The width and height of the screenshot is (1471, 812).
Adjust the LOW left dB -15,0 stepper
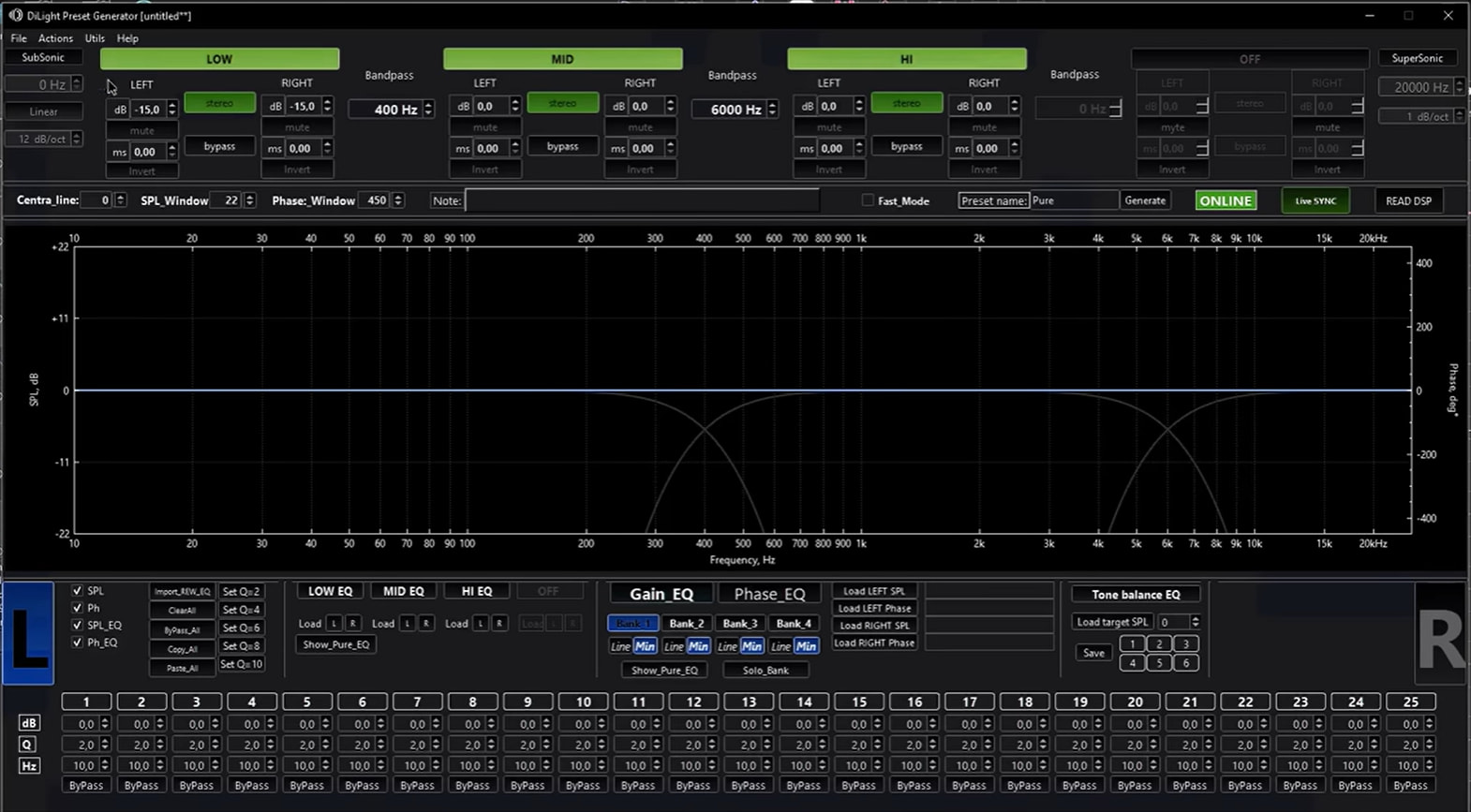171,110
